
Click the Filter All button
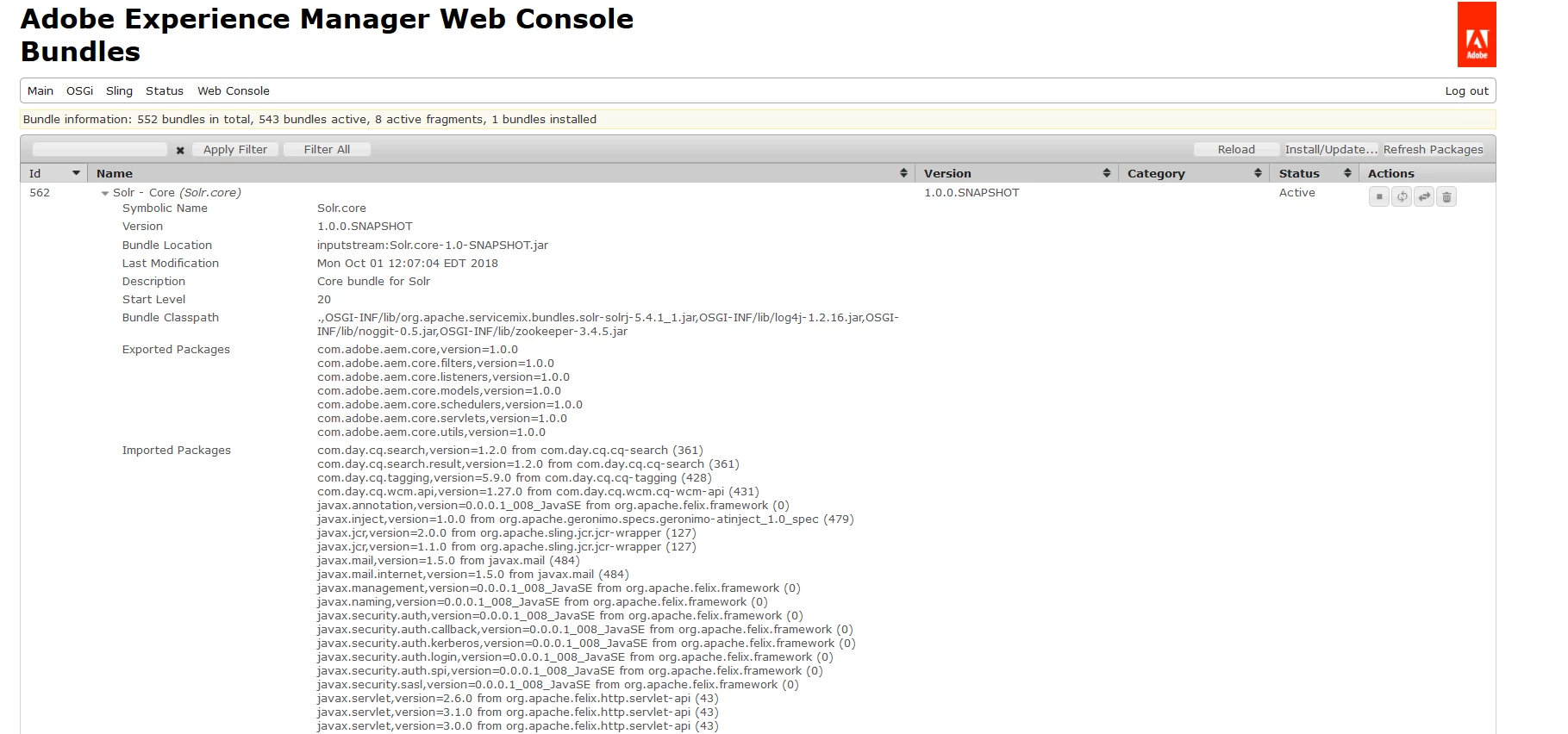coord(327,149)
